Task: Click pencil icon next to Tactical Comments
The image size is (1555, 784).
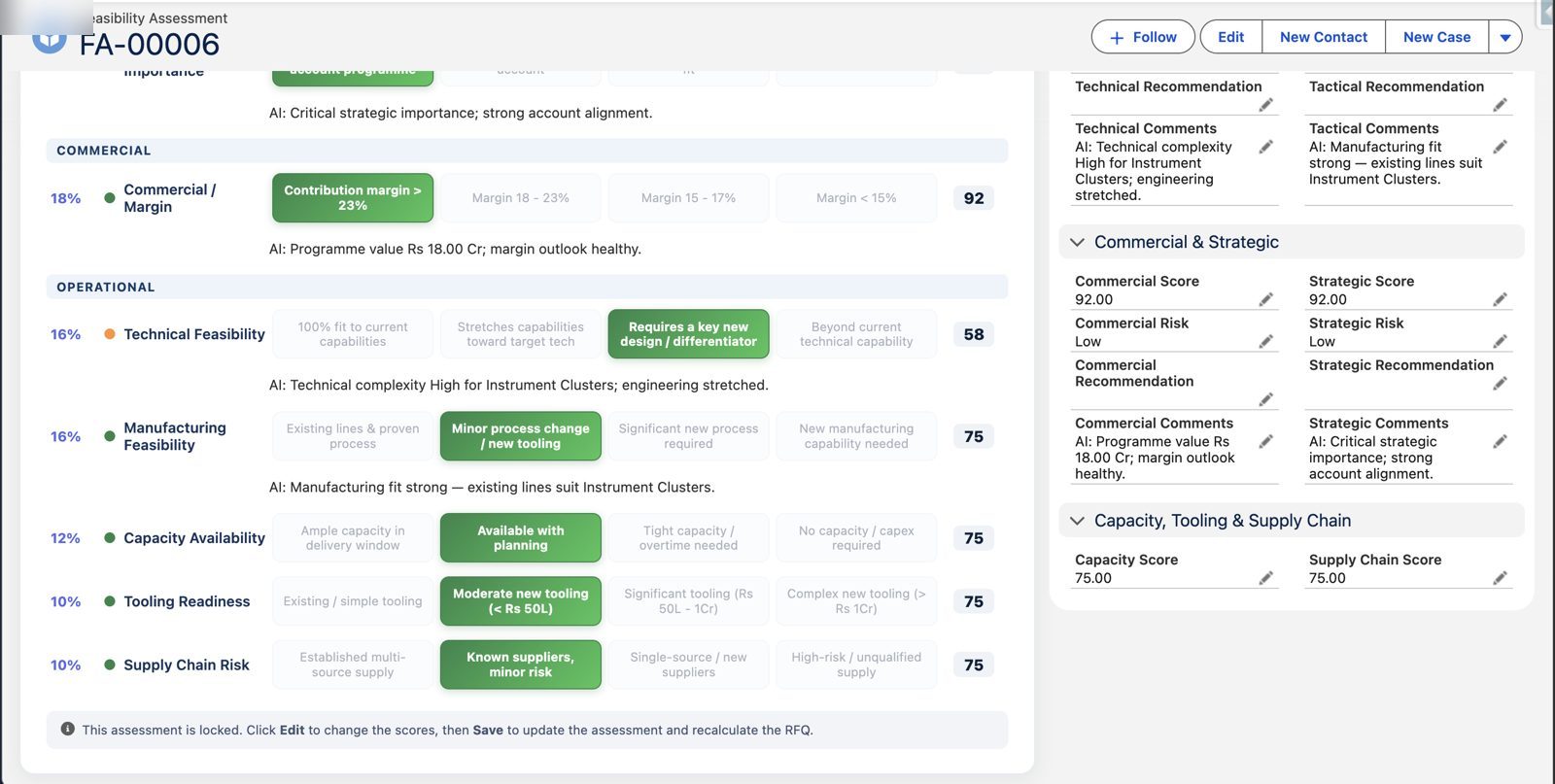Action: coord(1500,147)
